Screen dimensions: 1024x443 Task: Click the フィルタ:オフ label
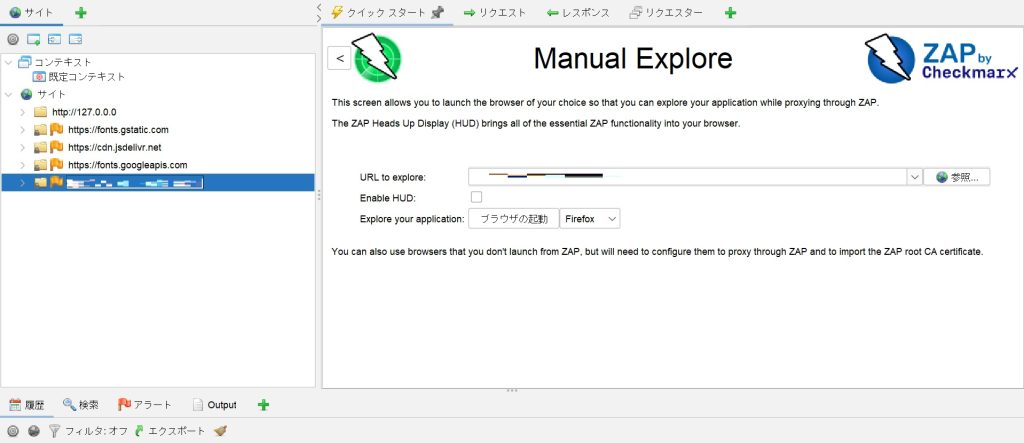click(96, 431)
